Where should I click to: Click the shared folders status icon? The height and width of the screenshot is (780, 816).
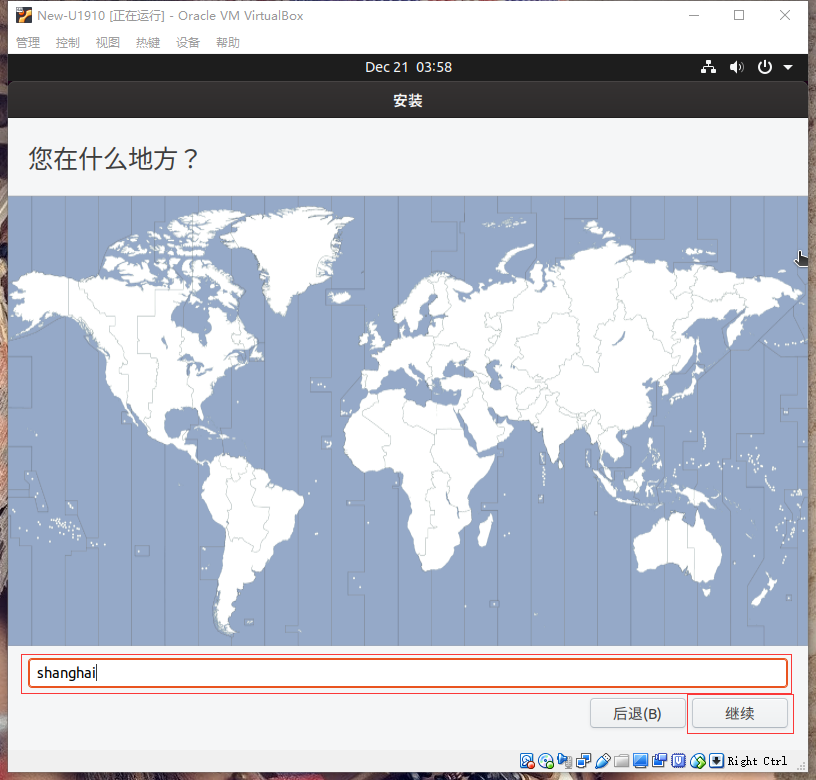(621, 761)
